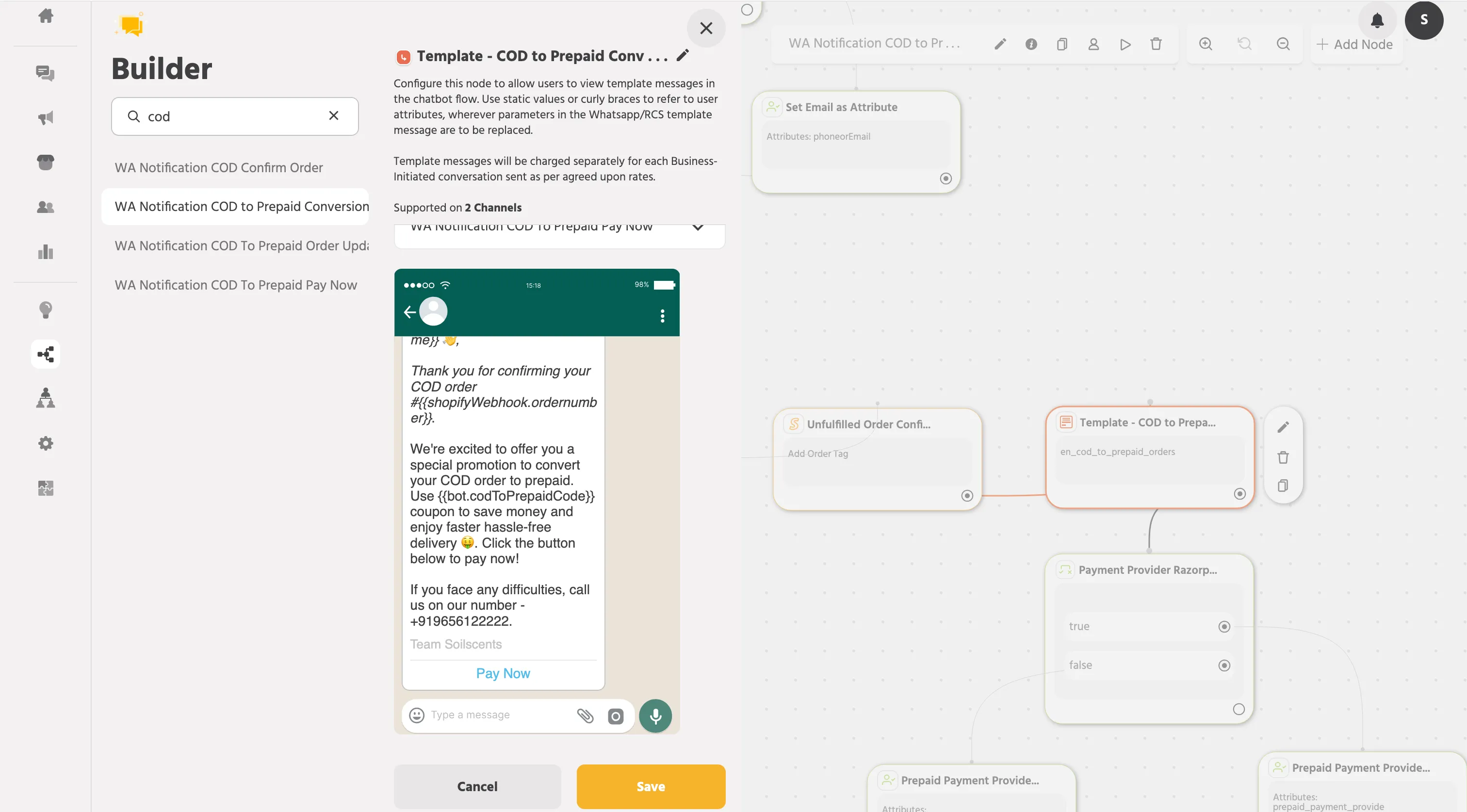Click Pay Now in template preview
Viewport: 1467px width, 812px height.
(503, 673)
